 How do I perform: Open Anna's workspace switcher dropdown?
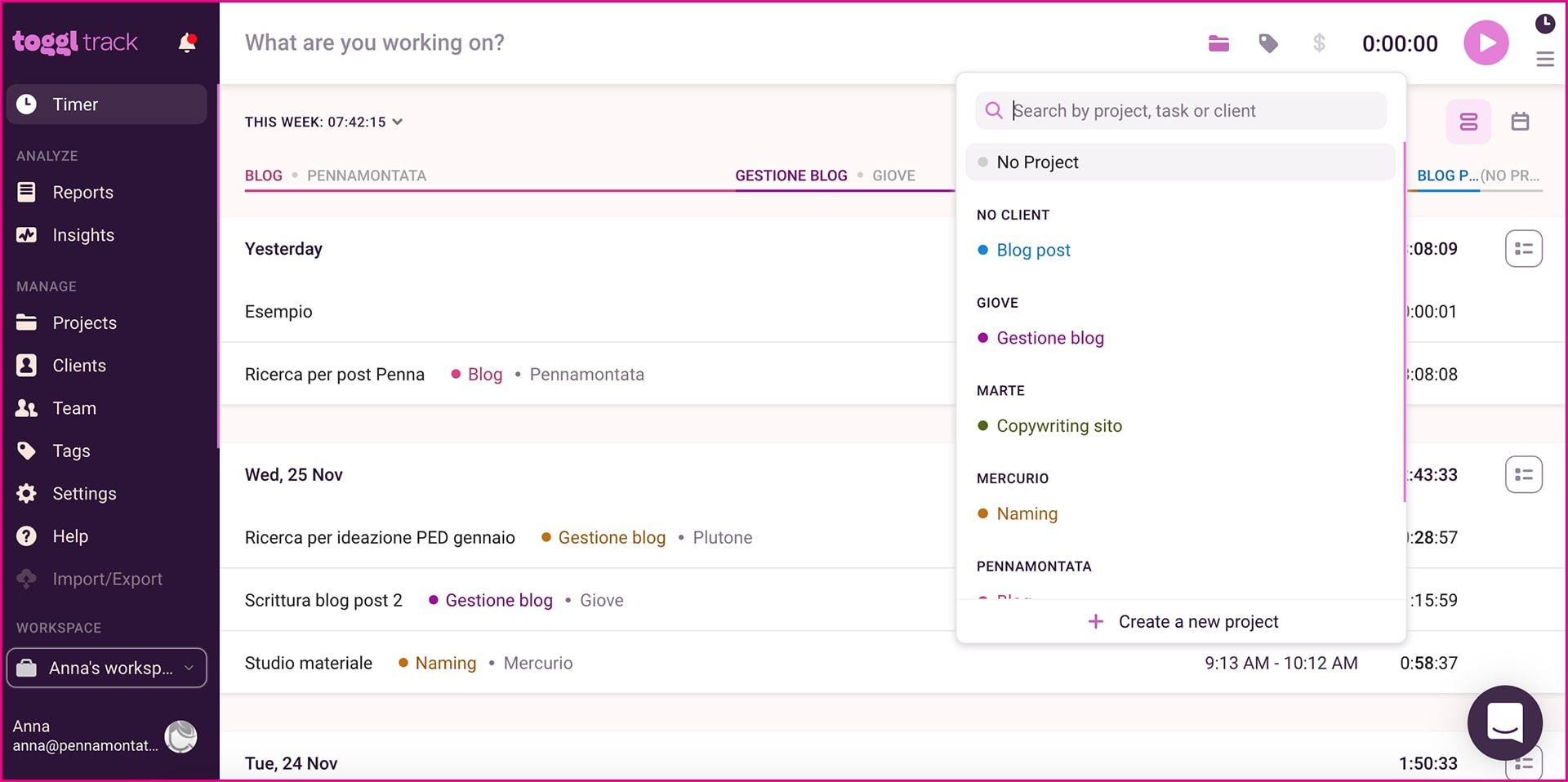point(106,668)
